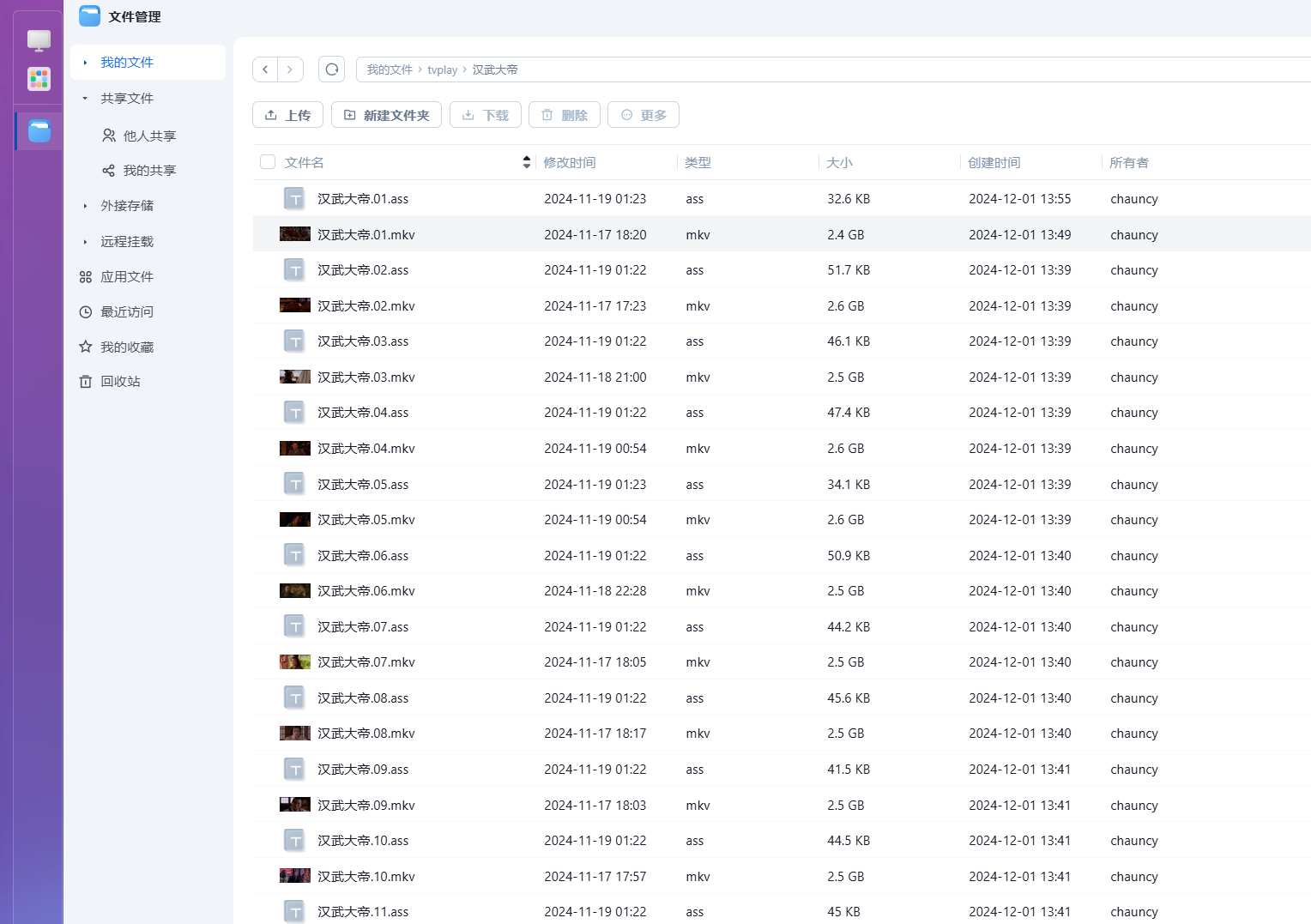Screen dimensions: 1311x924
Task: Select the 汉武大帝.06.ass subtitle file icon
Action: point(295,556)
